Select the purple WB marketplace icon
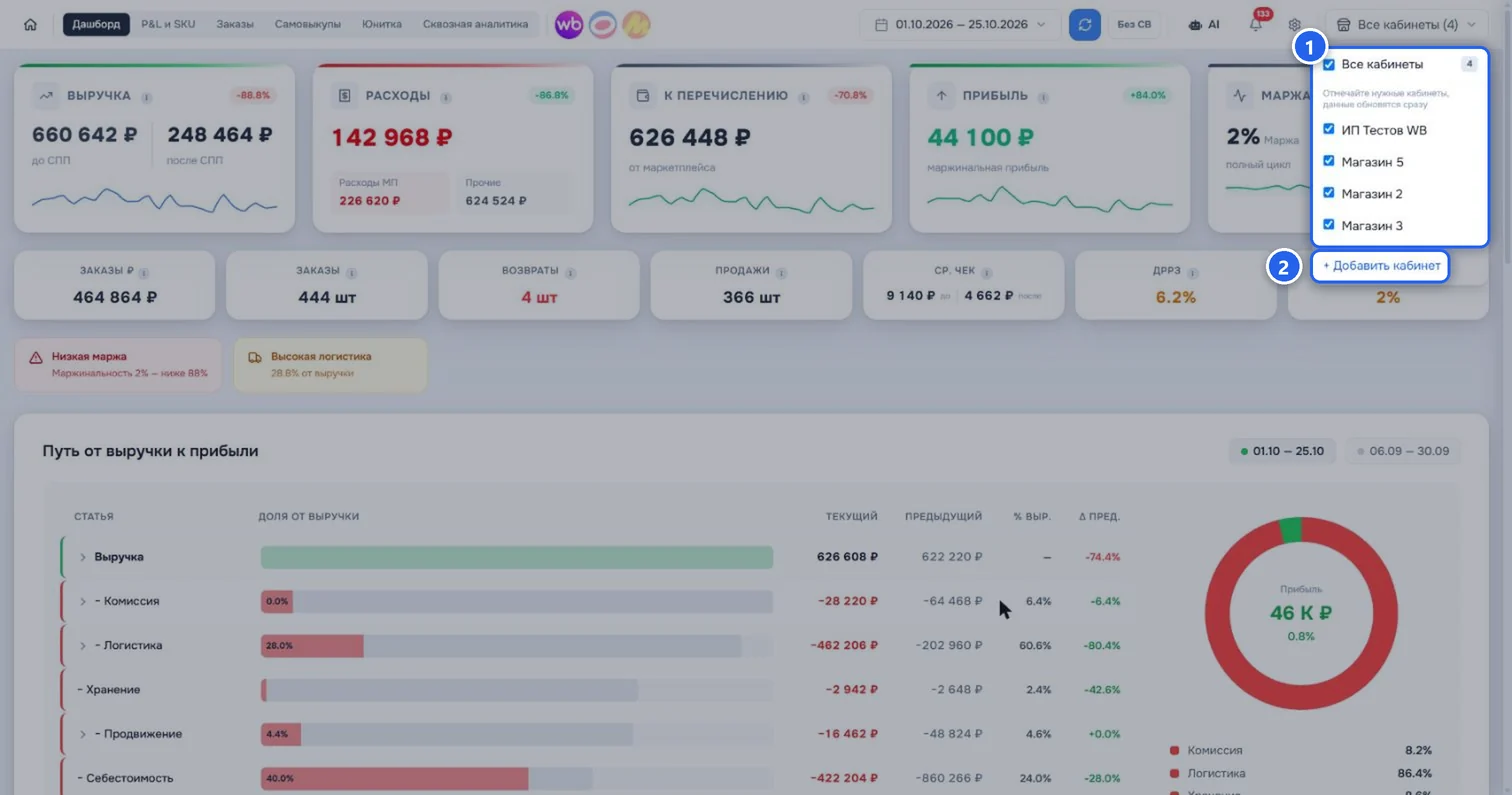Image resolution: width=1512 pixels, height=795 pixels. point(569,25)
